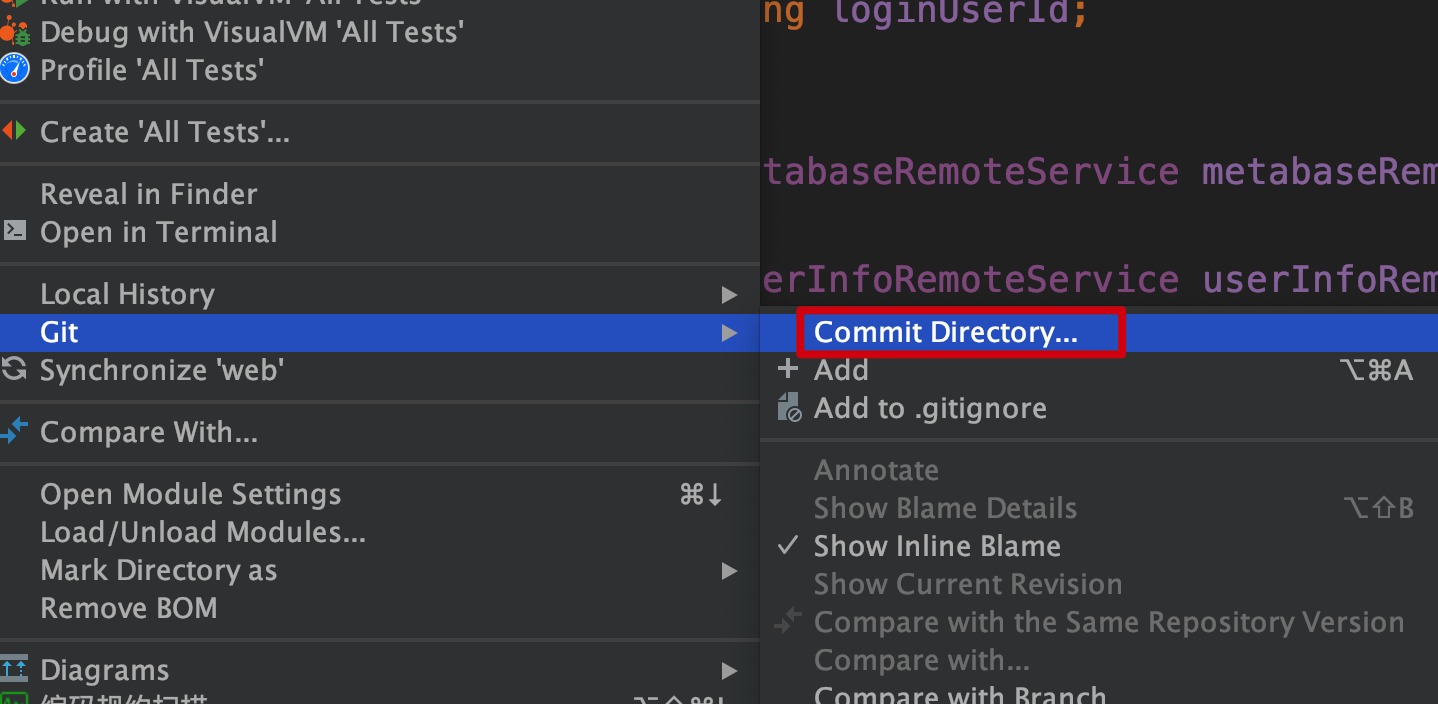Viewport: 1438px width, 704px height.
Task: Expand the Diagrams submenu arrow
Action: pyautogui.click(x=729, y=670)
